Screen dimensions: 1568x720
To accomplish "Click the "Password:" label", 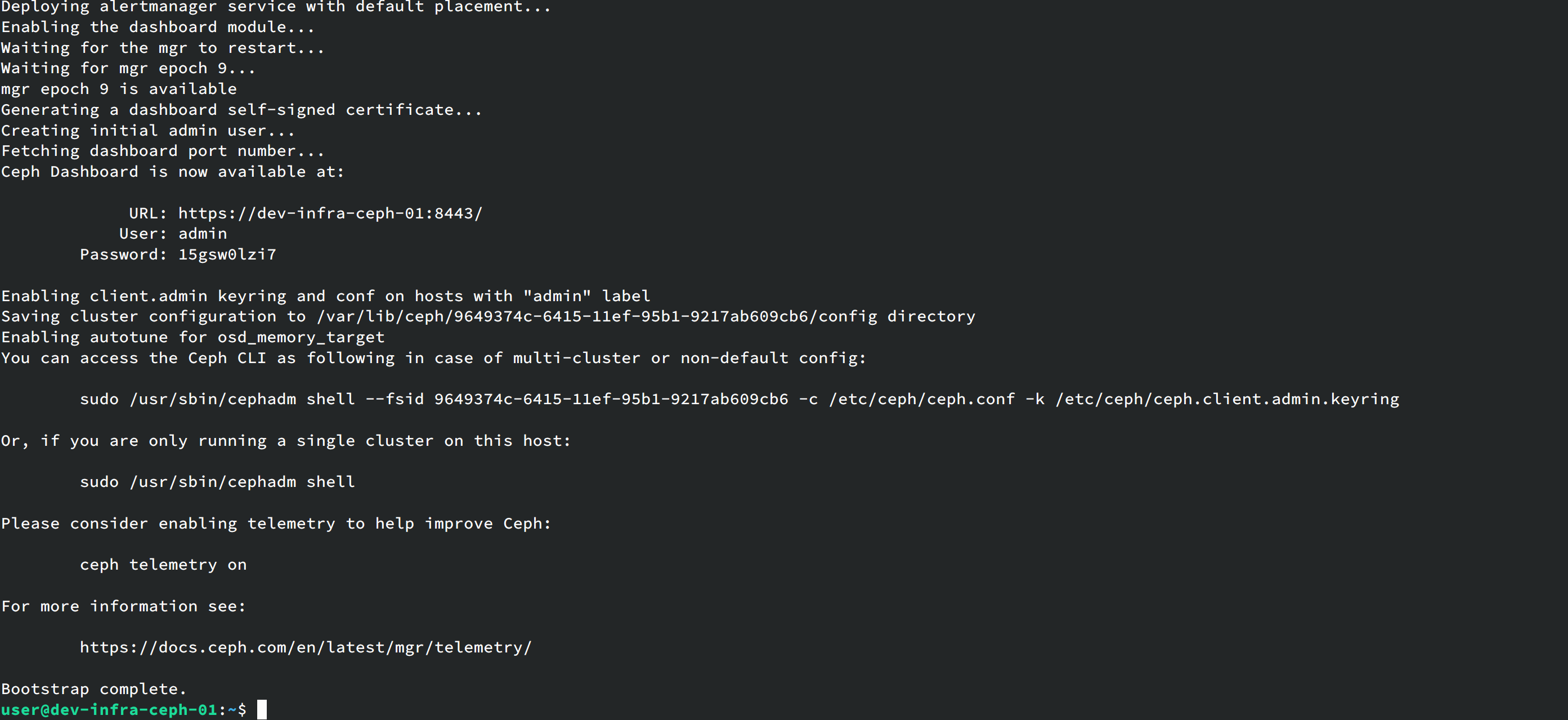I will 123,254.
